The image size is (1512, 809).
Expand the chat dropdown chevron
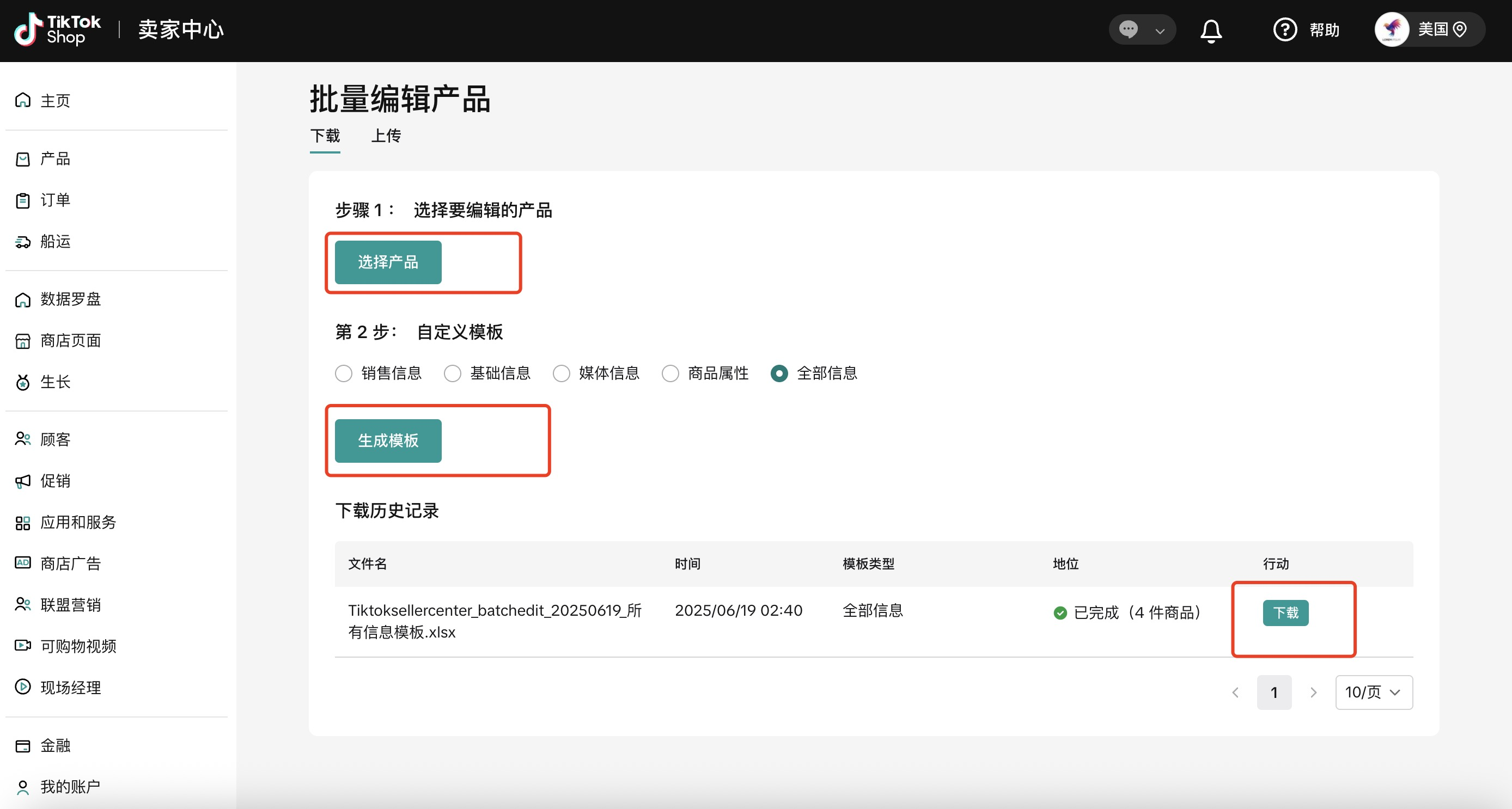click(x=1159, y=30)
